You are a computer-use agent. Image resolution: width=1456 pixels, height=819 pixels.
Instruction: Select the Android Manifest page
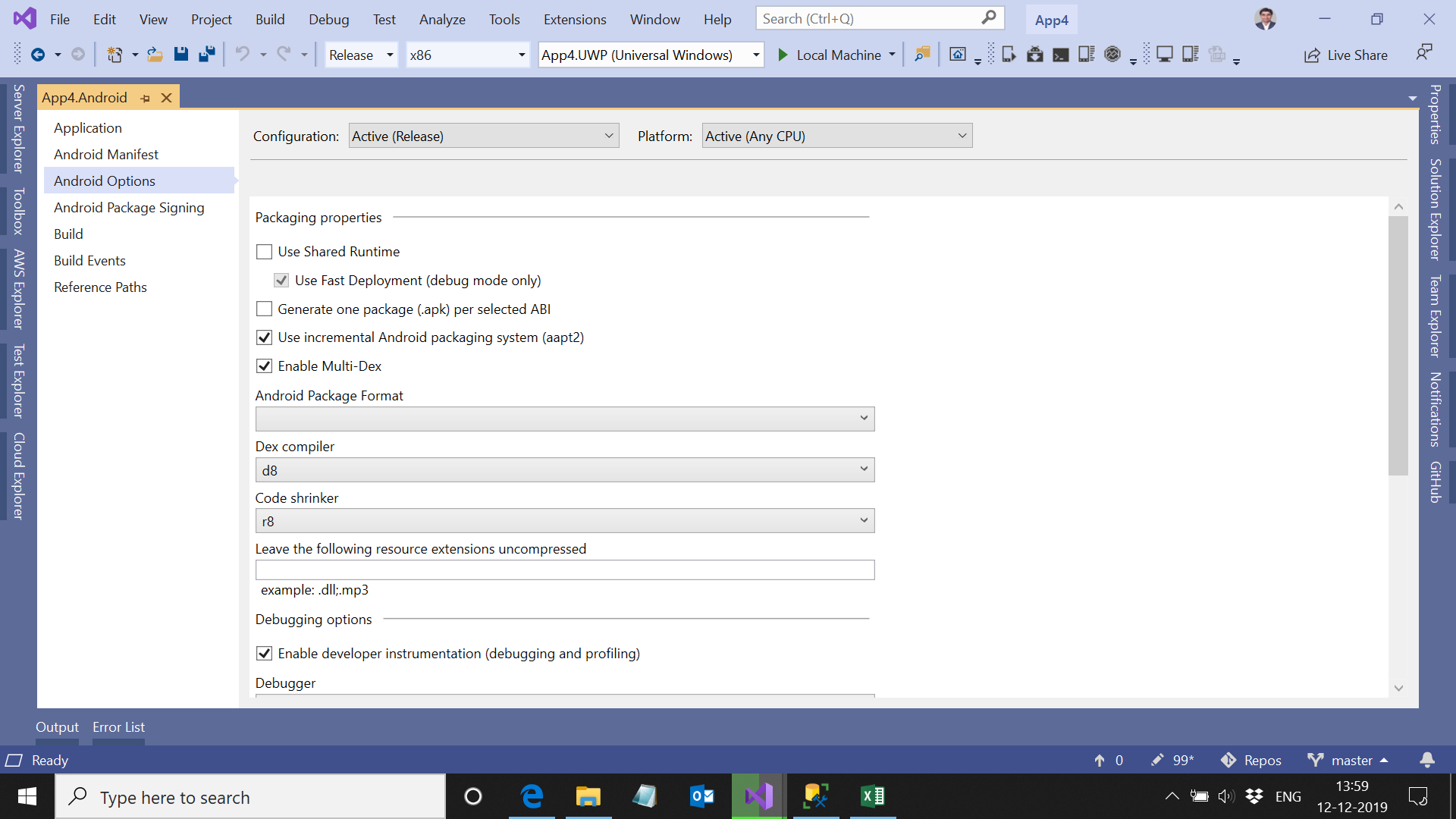coord(106,155)
